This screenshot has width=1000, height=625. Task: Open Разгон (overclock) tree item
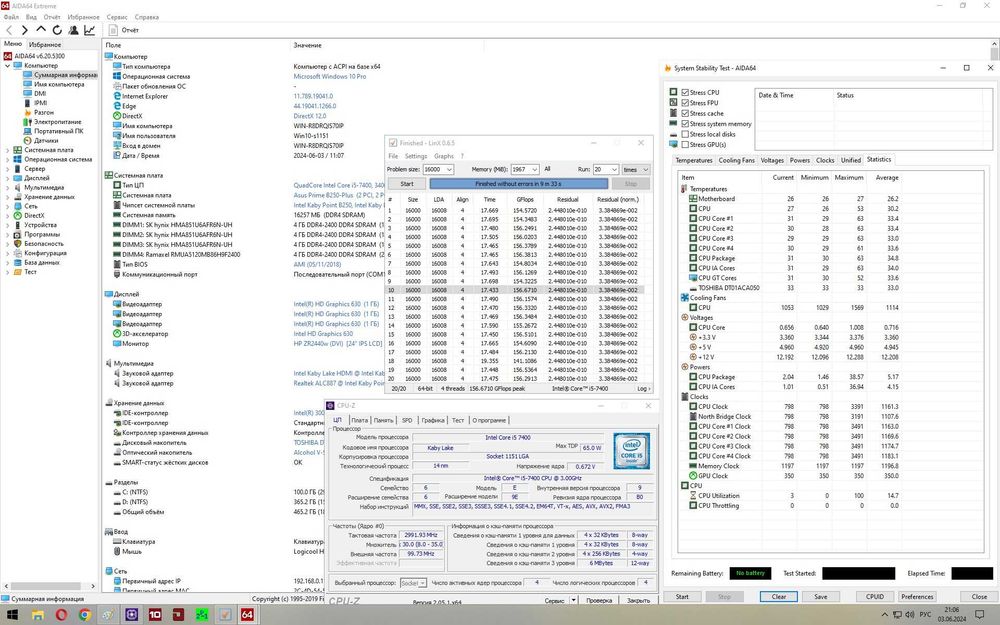43,112
